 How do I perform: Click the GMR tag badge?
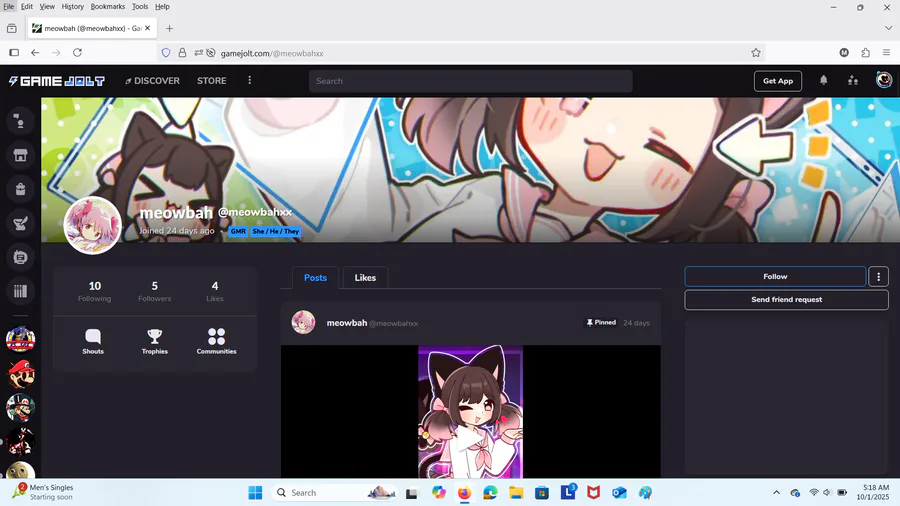point(238,231)
